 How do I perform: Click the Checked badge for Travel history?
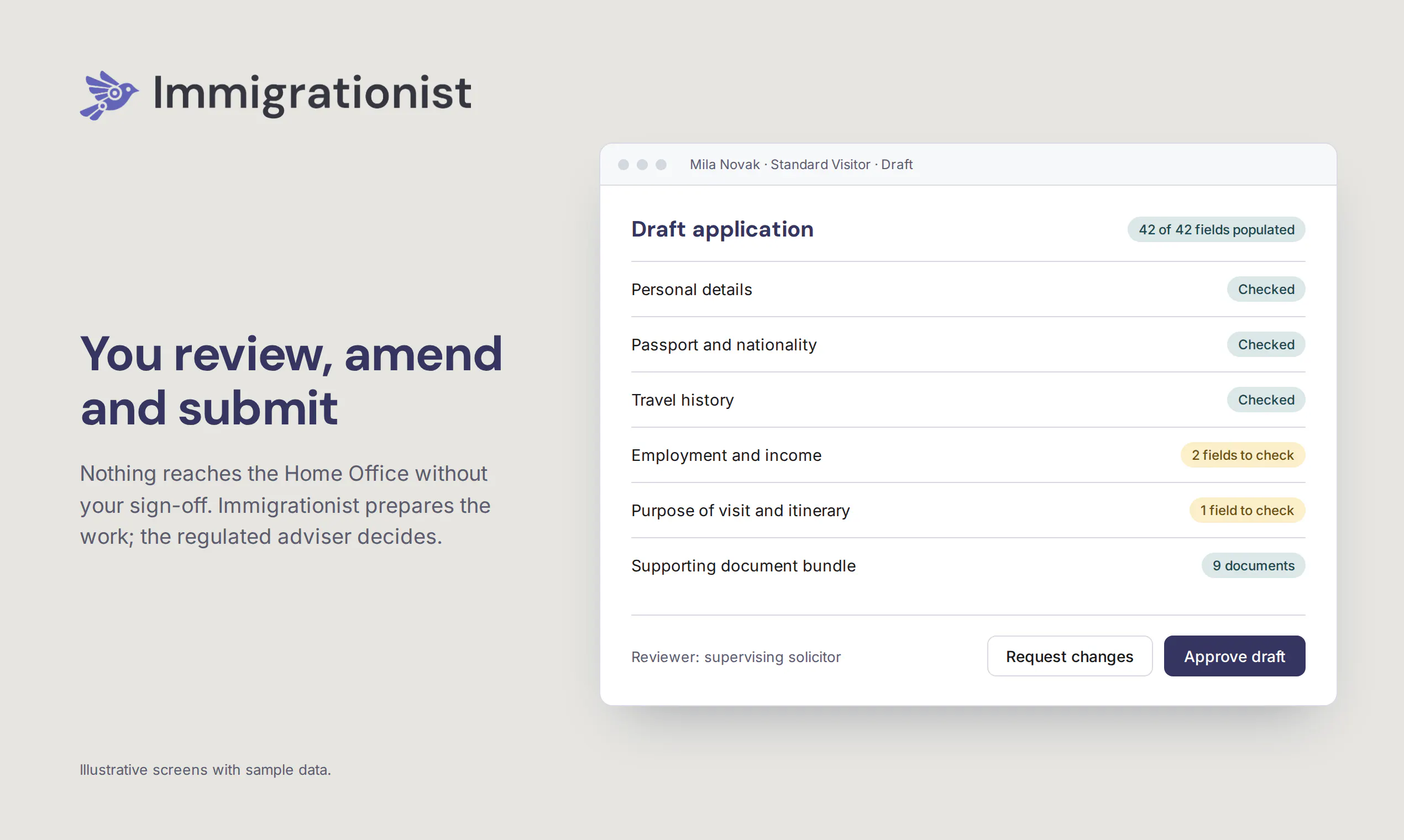pos(1266,400)
